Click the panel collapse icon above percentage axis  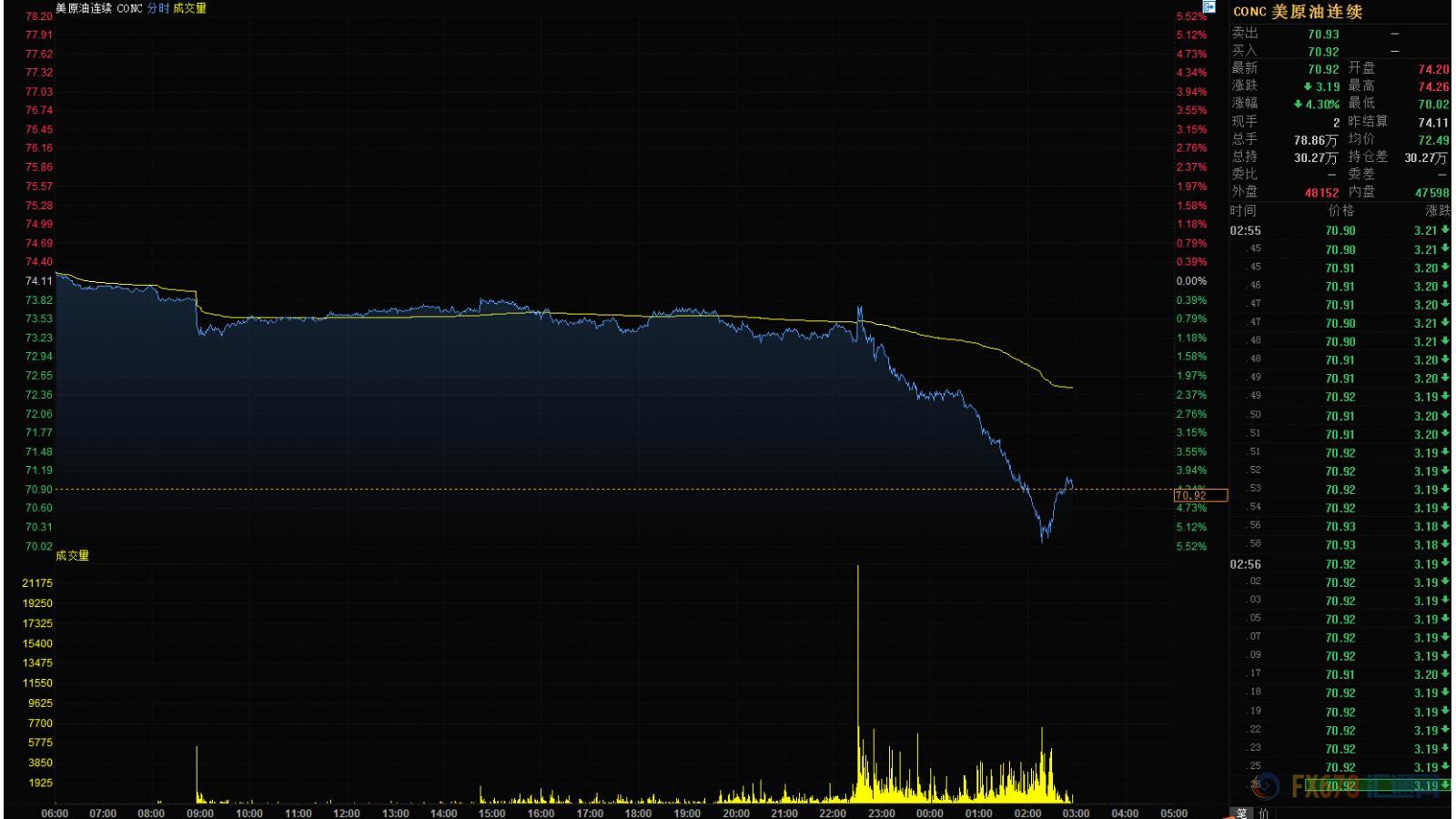(1209, 7)
